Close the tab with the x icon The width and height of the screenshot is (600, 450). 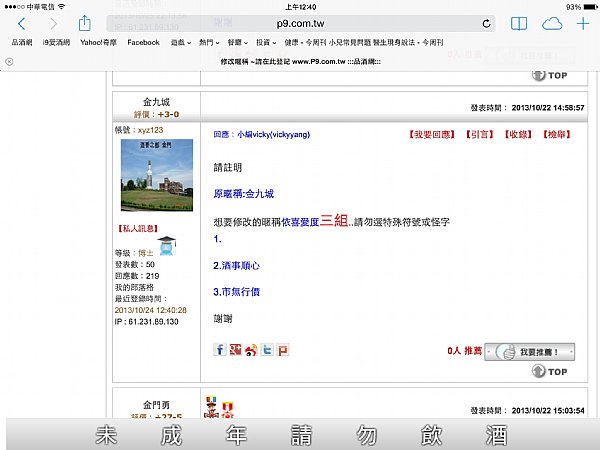point(10,61)
